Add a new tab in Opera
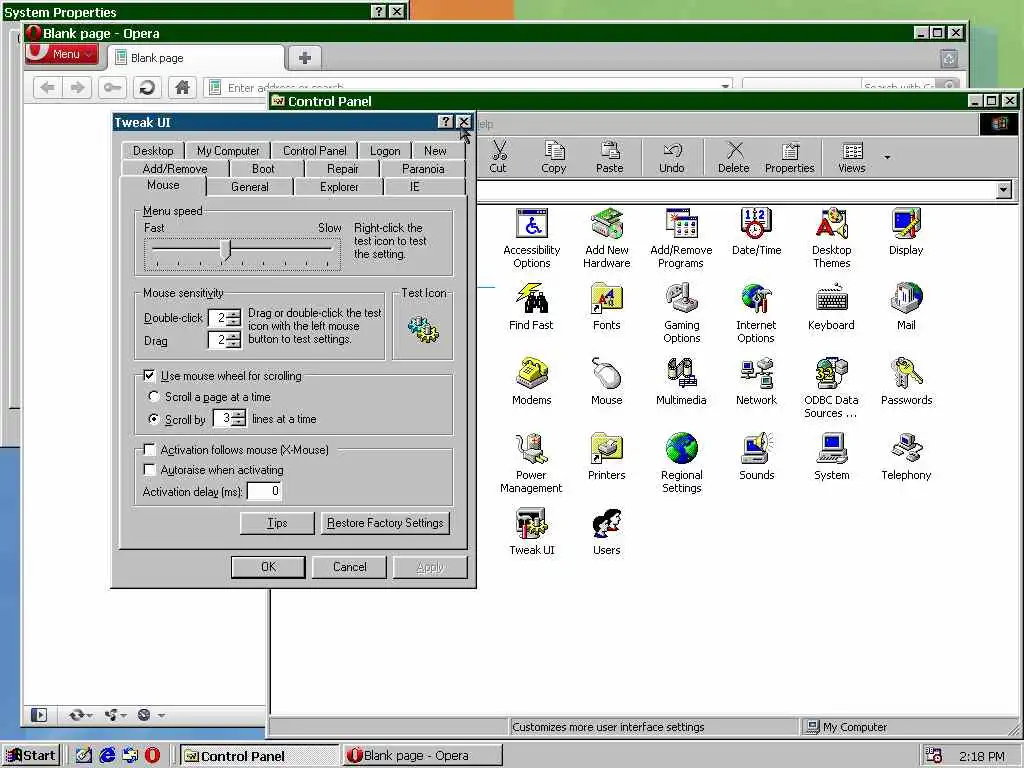Screen dimensions: 1024x768 click(x=304, y=57)
